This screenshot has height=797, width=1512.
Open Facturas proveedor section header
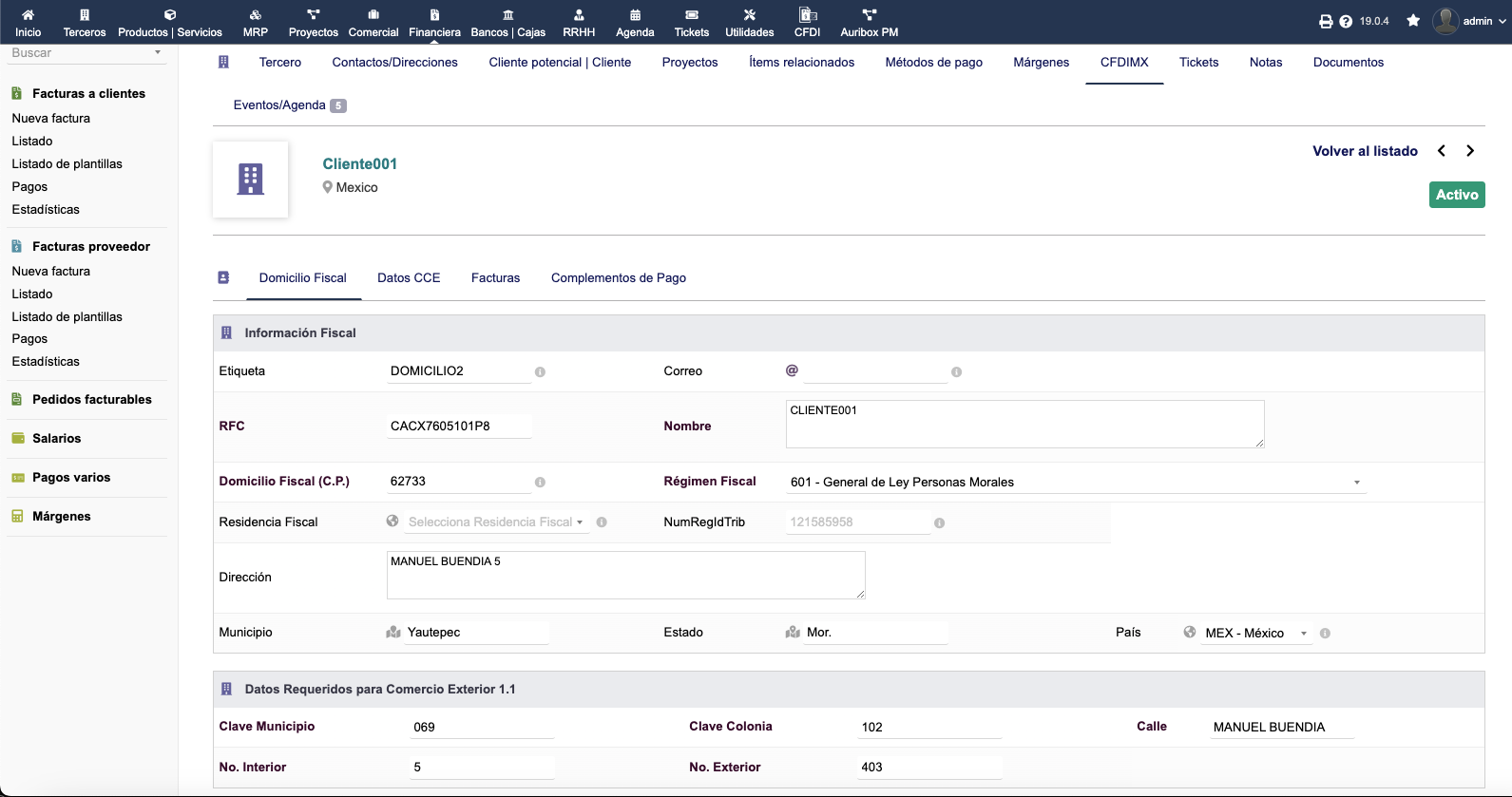(x=91, y=247)
